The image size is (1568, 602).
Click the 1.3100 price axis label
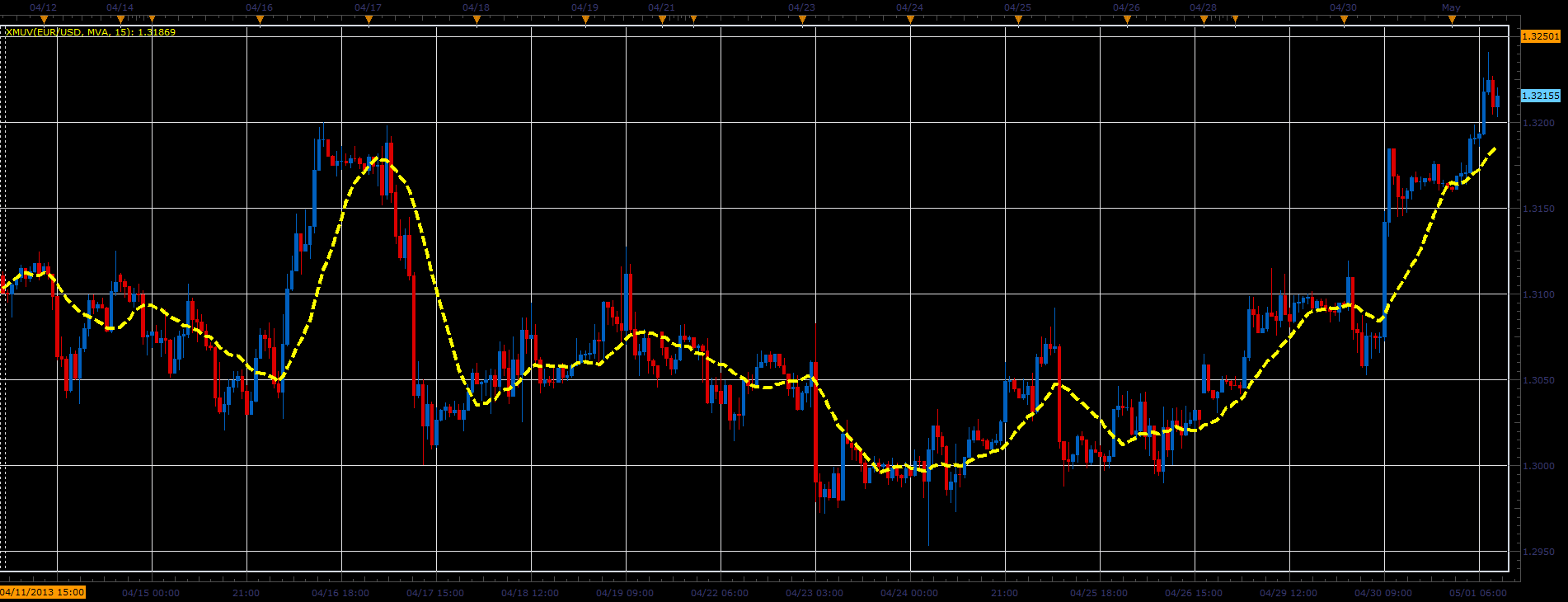(x=1538, y=294)
